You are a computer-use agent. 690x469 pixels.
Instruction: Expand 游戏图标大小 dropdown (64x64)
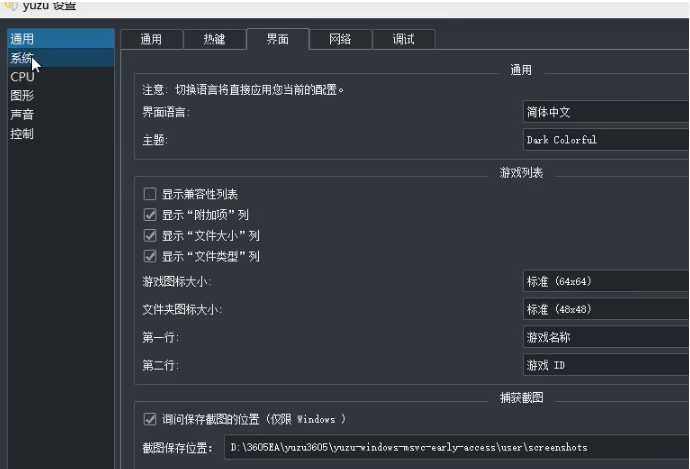(x=605, y=282)
